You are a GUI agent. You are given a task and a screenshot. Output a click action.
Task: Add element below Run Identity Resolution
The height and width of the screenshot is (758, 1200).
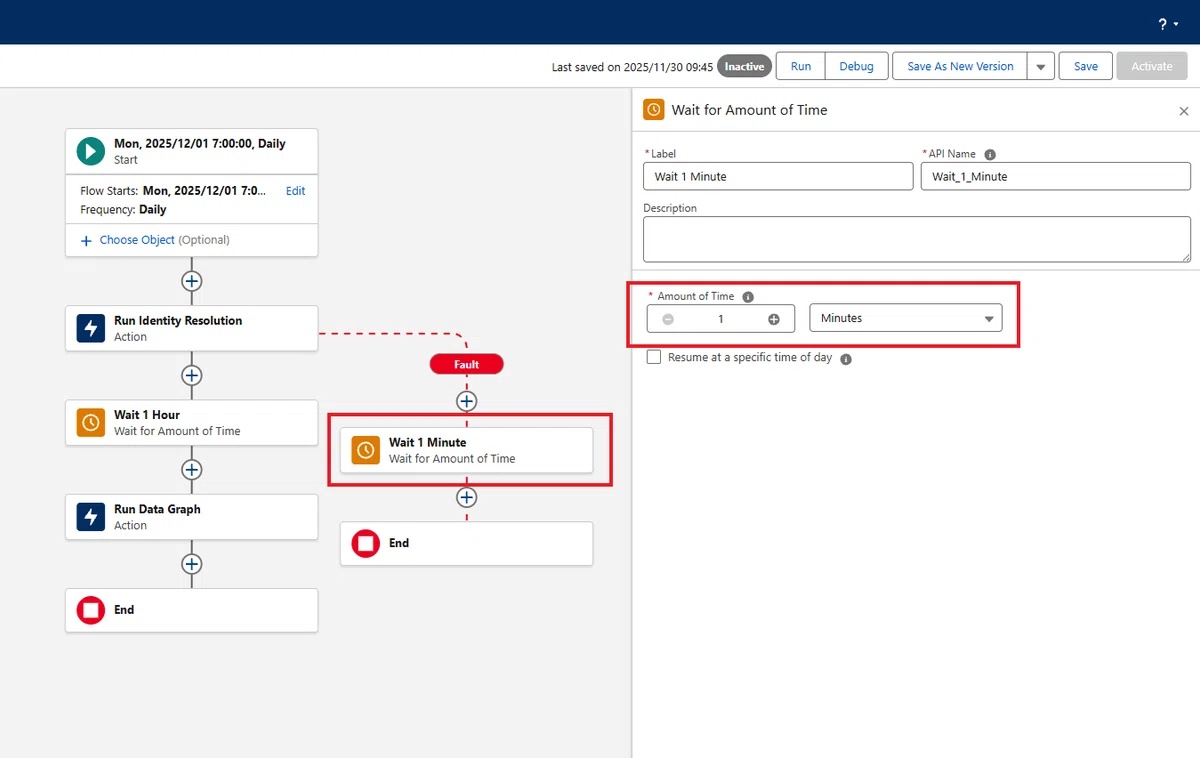point(192,376)
